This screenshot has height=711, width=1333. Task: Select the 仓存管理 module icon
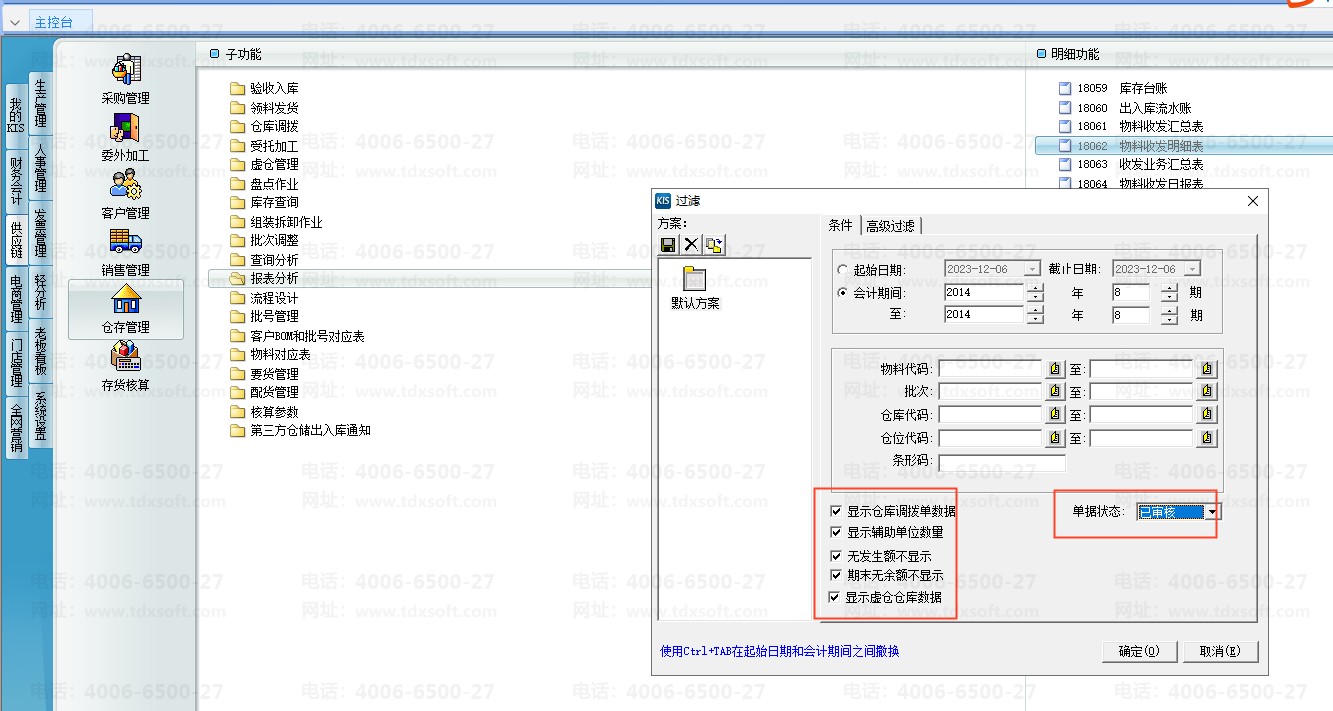tap(126, 309)
